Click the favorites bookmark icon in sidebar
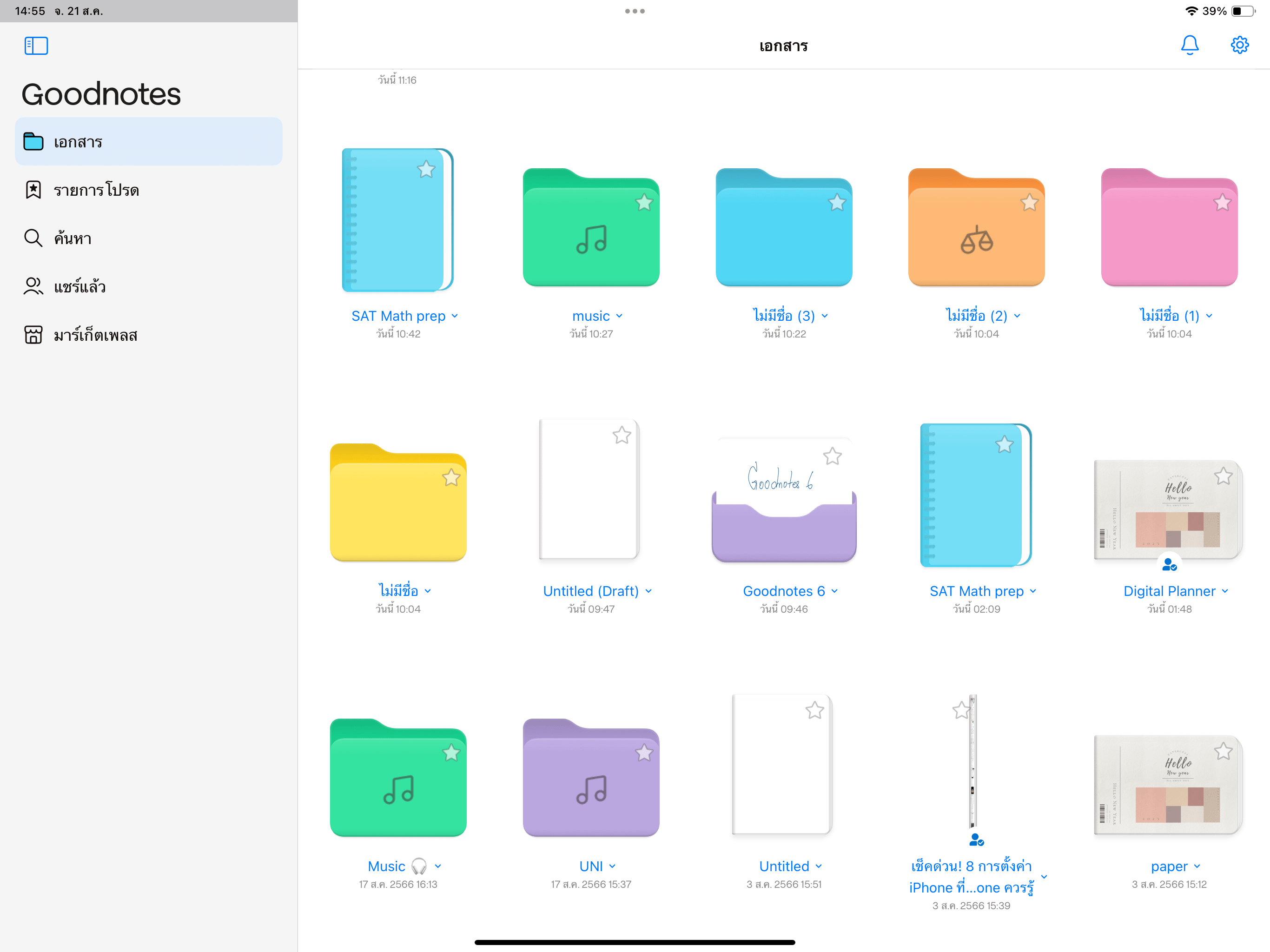The image size is (1270, 952). 33,190
